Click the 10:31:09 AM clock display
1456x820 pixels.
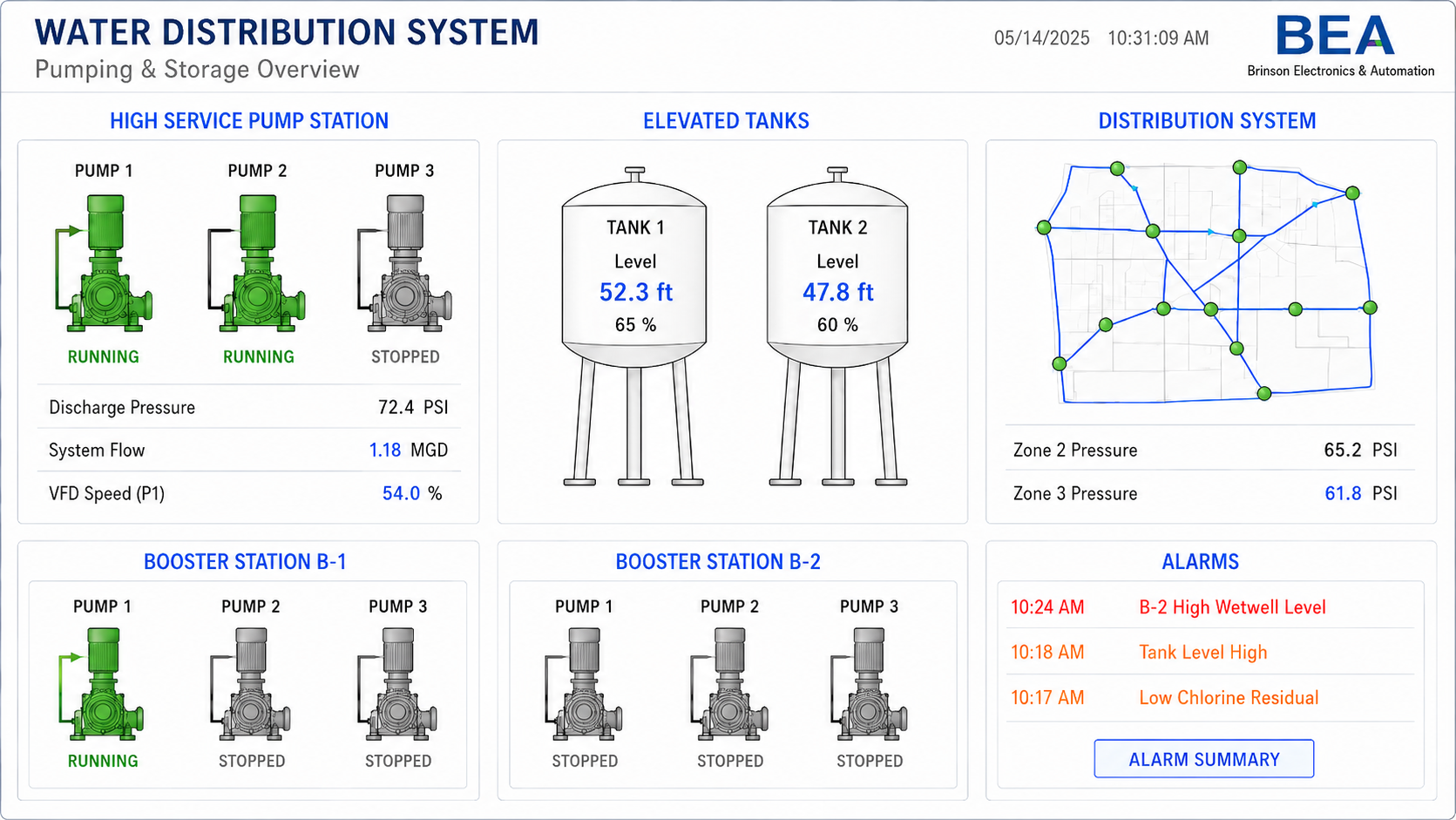1158,38
